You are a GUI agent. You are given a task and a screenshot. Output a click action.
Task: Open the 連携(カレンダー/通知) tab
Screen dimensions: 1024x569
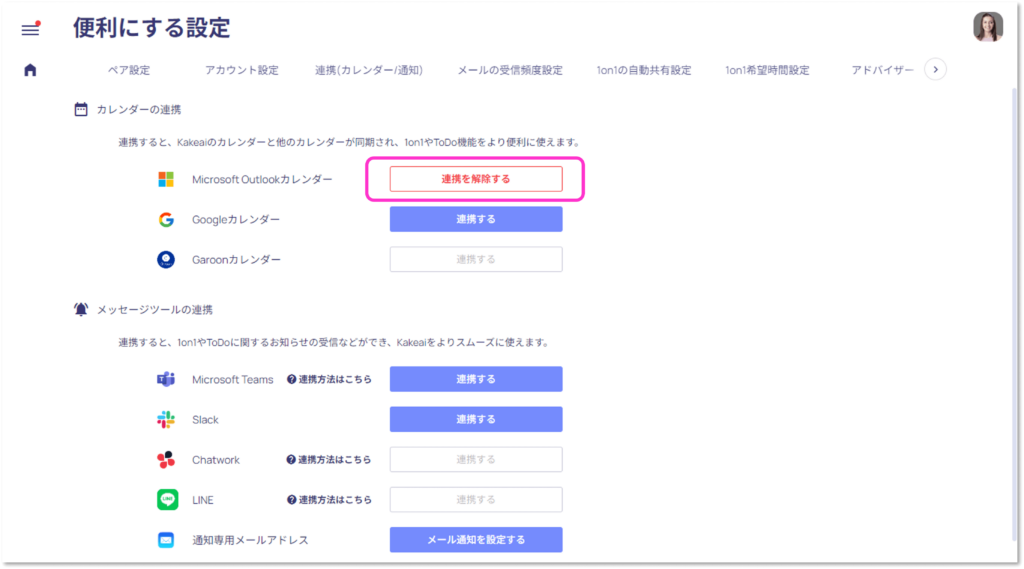tap(368, 70)
